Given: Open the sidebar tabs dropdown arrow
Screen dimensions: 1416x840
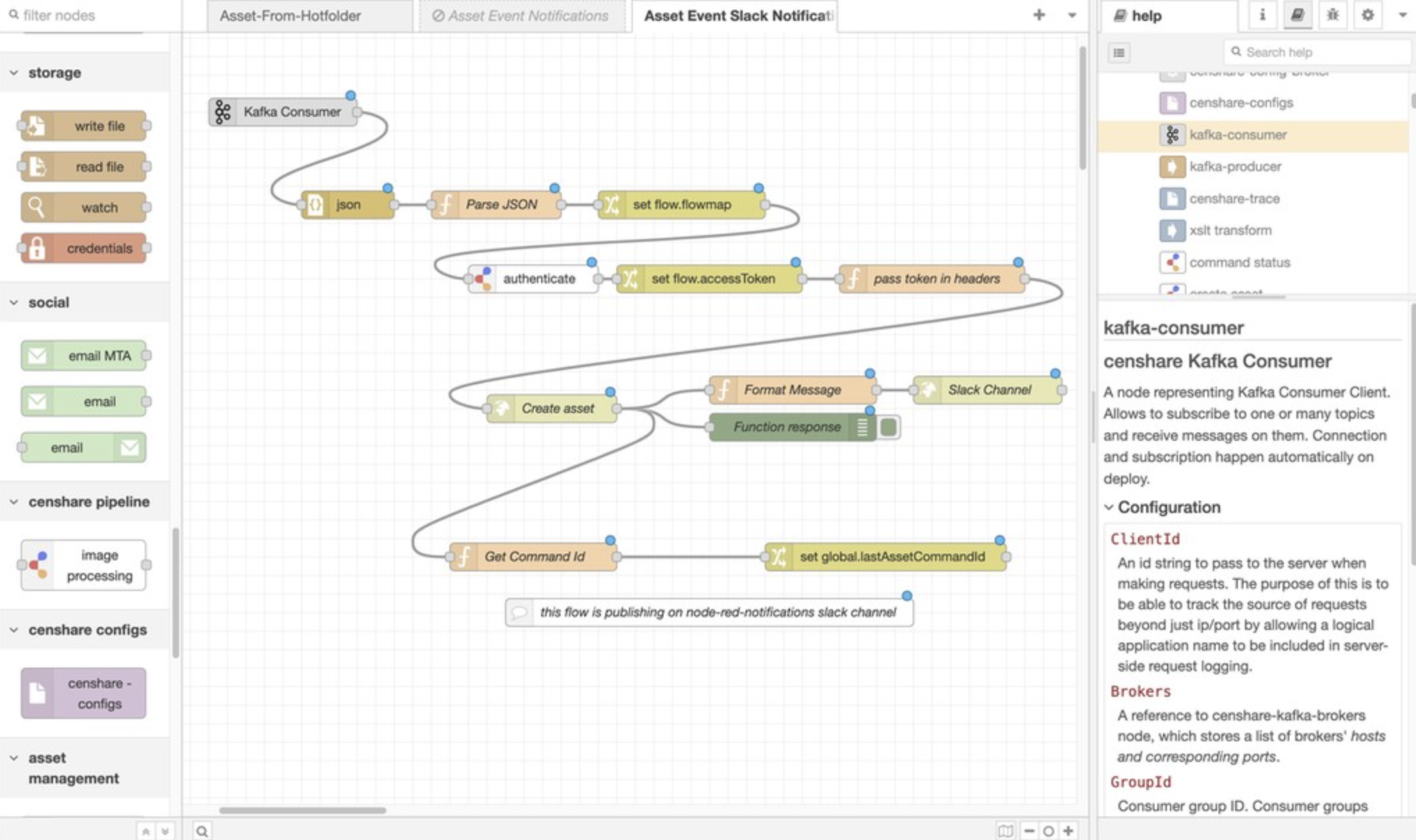Looking at the screenshot, I should pos(1401,15).
